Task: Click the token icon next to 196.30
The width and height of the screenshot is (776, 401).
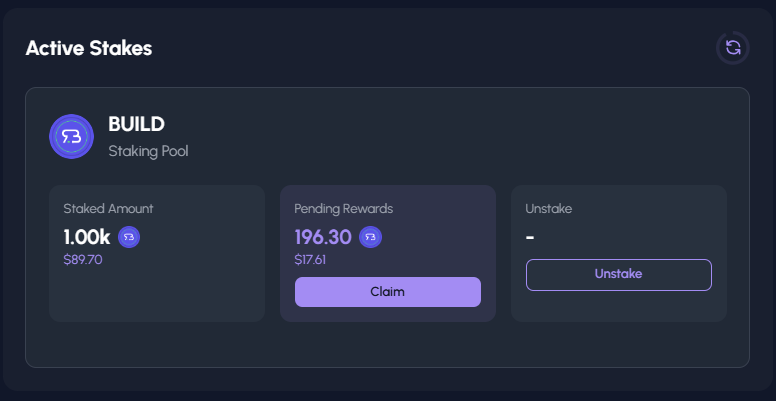Action: tap(370, 237)
